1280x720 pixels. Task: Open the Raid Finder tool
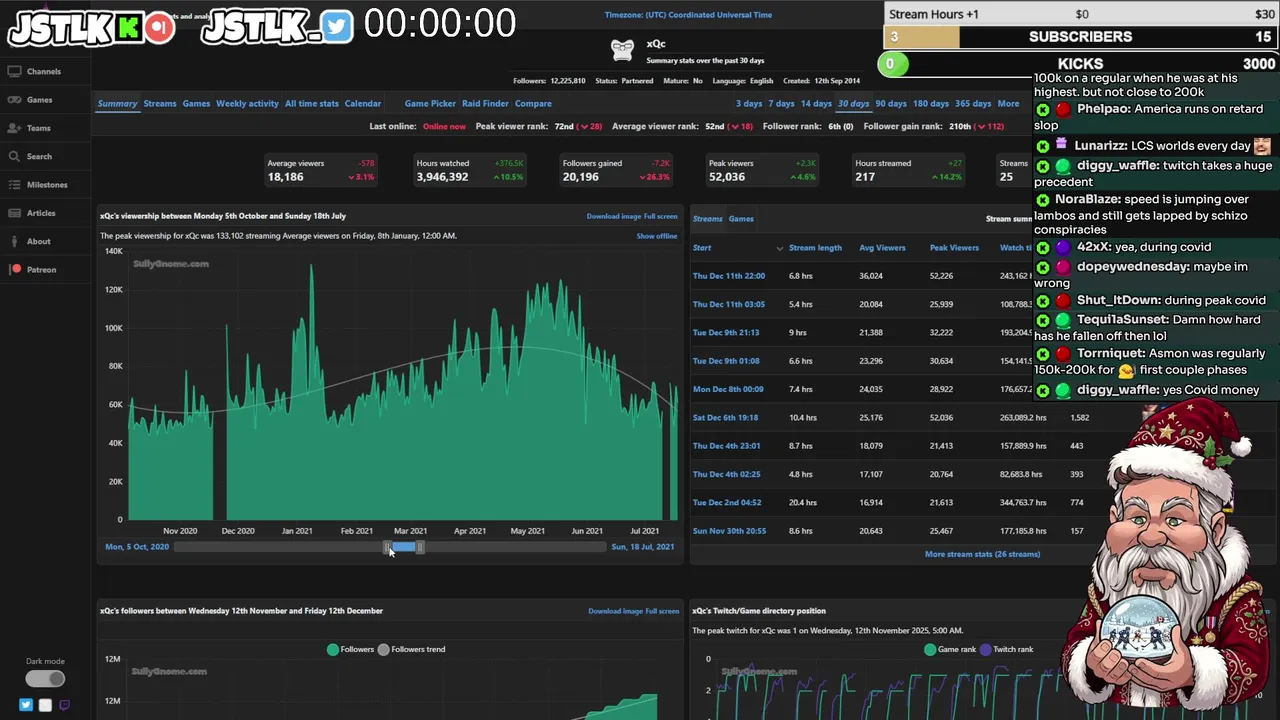pyautogui.click(x=485, y=104)
